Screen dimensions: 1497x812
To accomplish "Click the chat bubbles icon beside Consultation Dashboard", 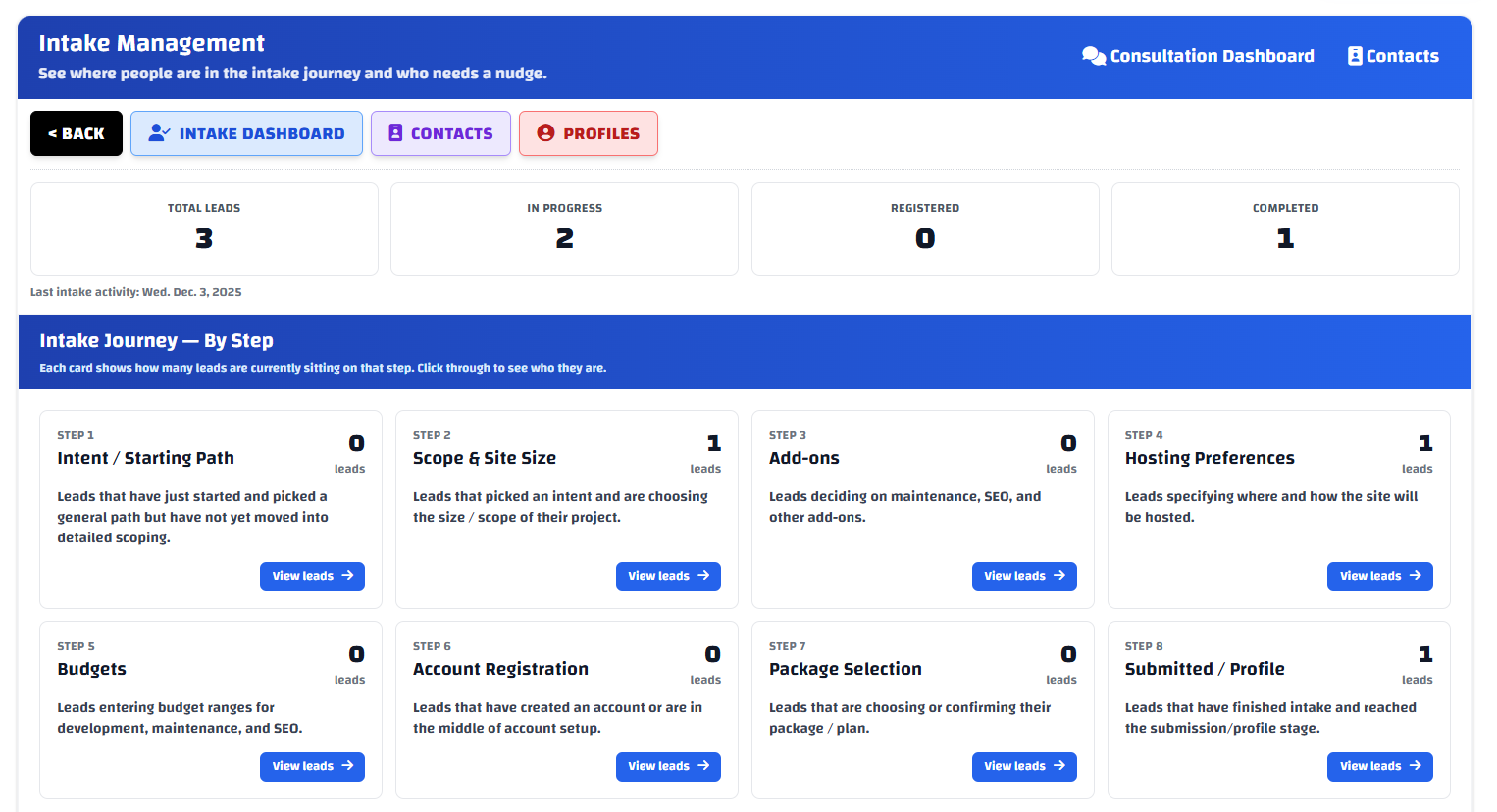I will (1093, 56).
